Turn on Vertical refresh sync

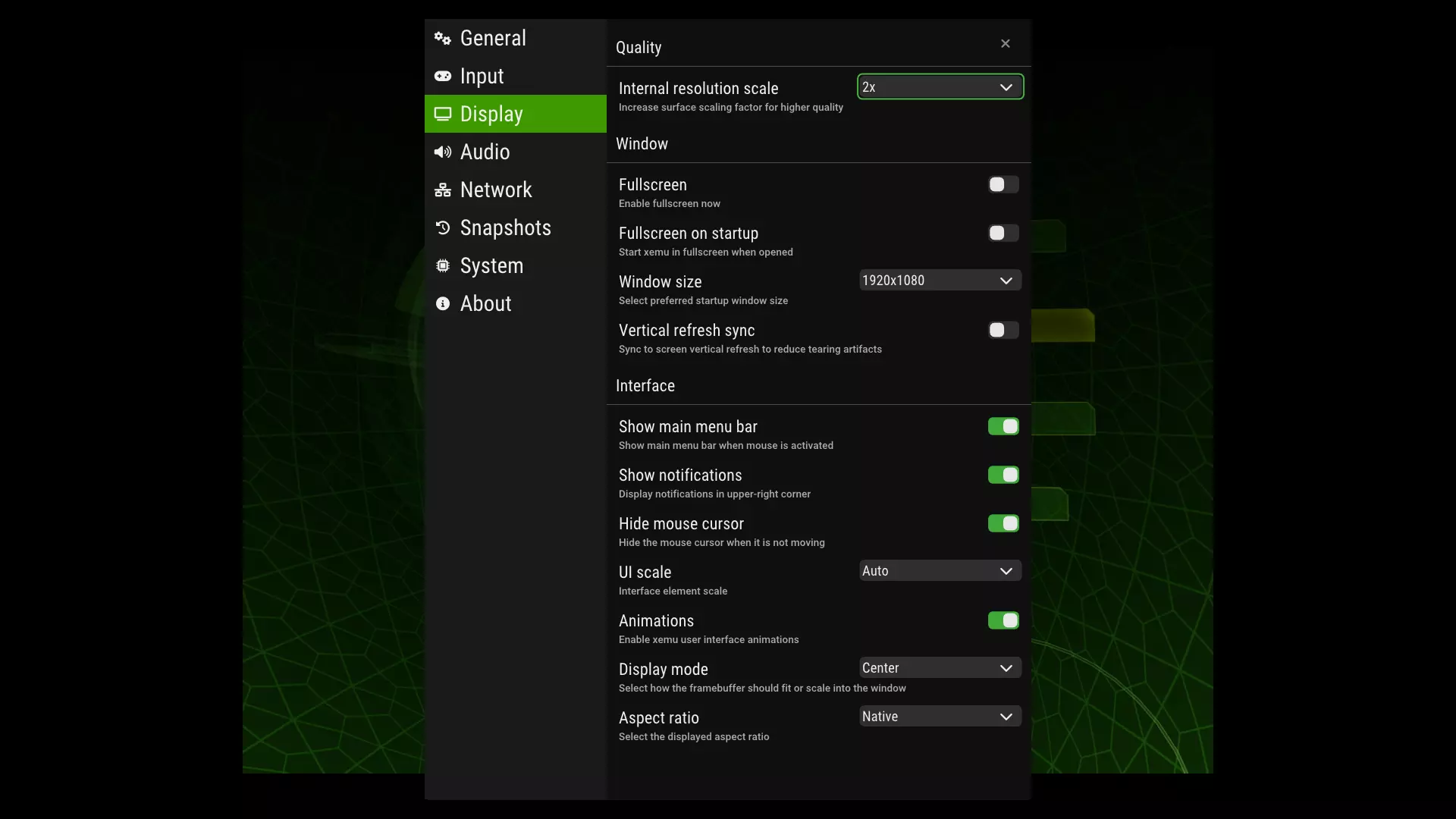pyautogui.click(x=1003, y=331)
